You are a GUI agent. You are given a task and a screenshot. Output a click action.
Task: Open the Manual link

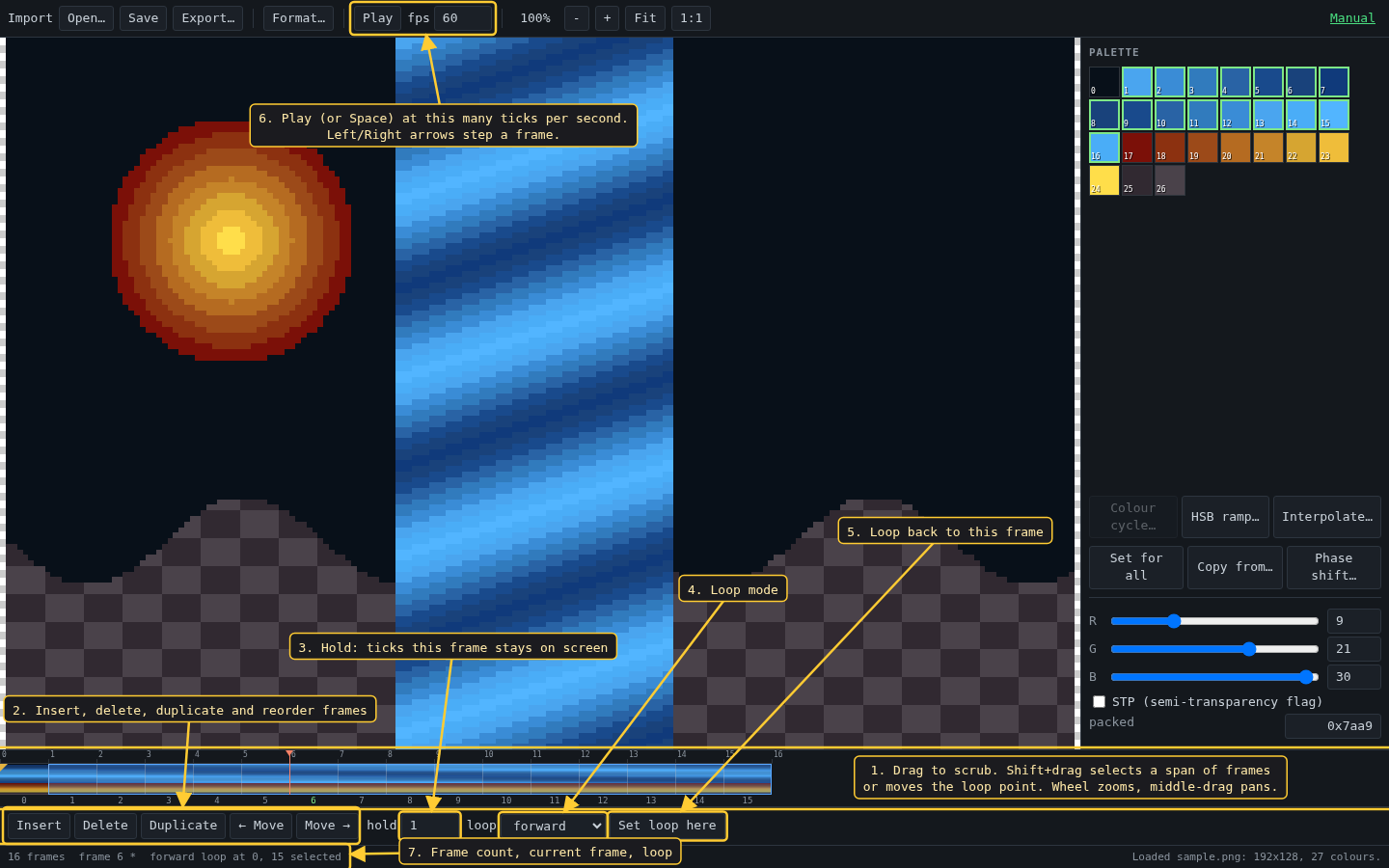pyautogui.click(x=1352, y=18)
